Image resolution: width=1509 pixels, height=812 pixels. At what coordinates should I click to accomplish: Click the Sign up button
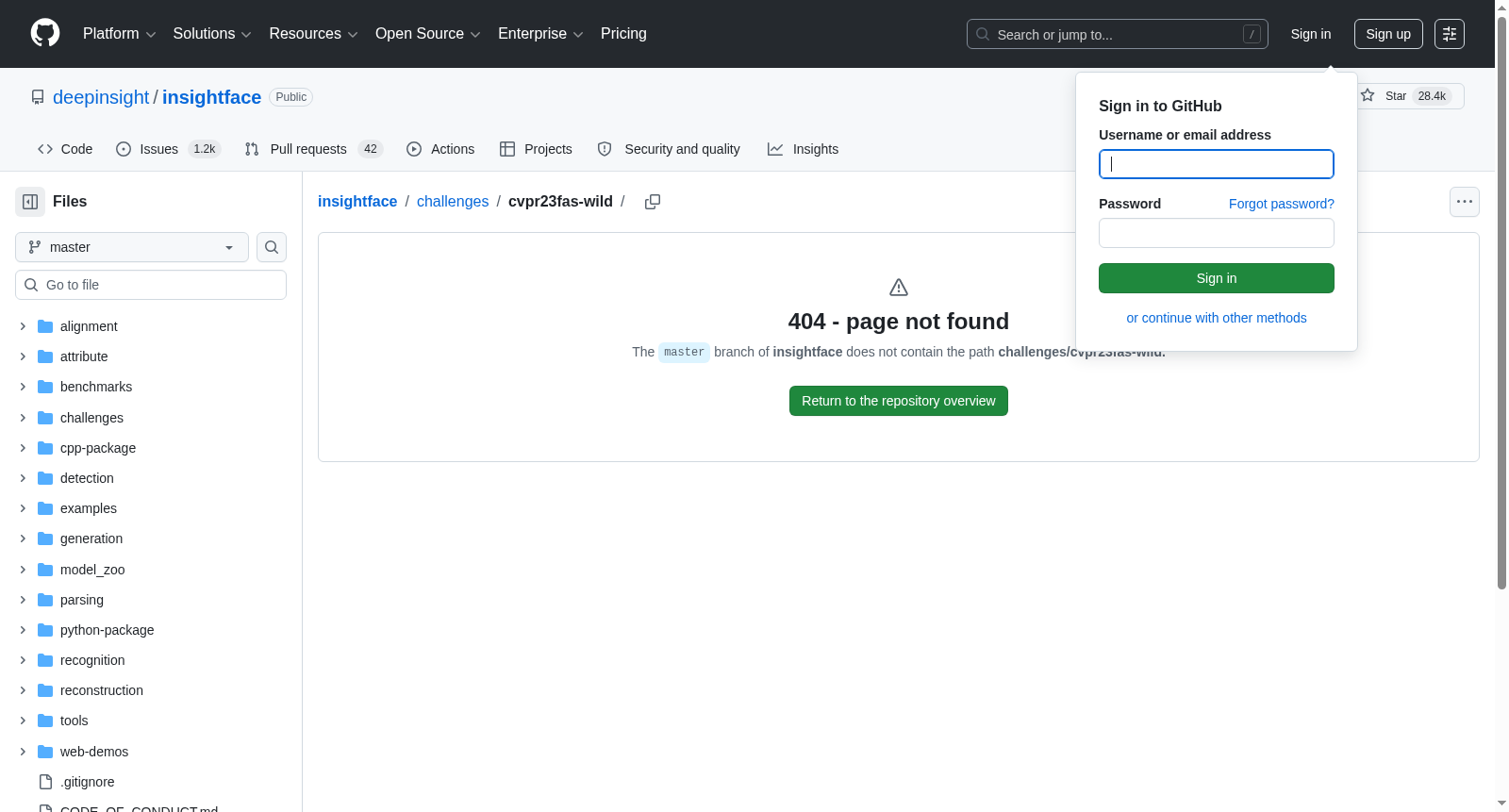tap(1388, 34)
